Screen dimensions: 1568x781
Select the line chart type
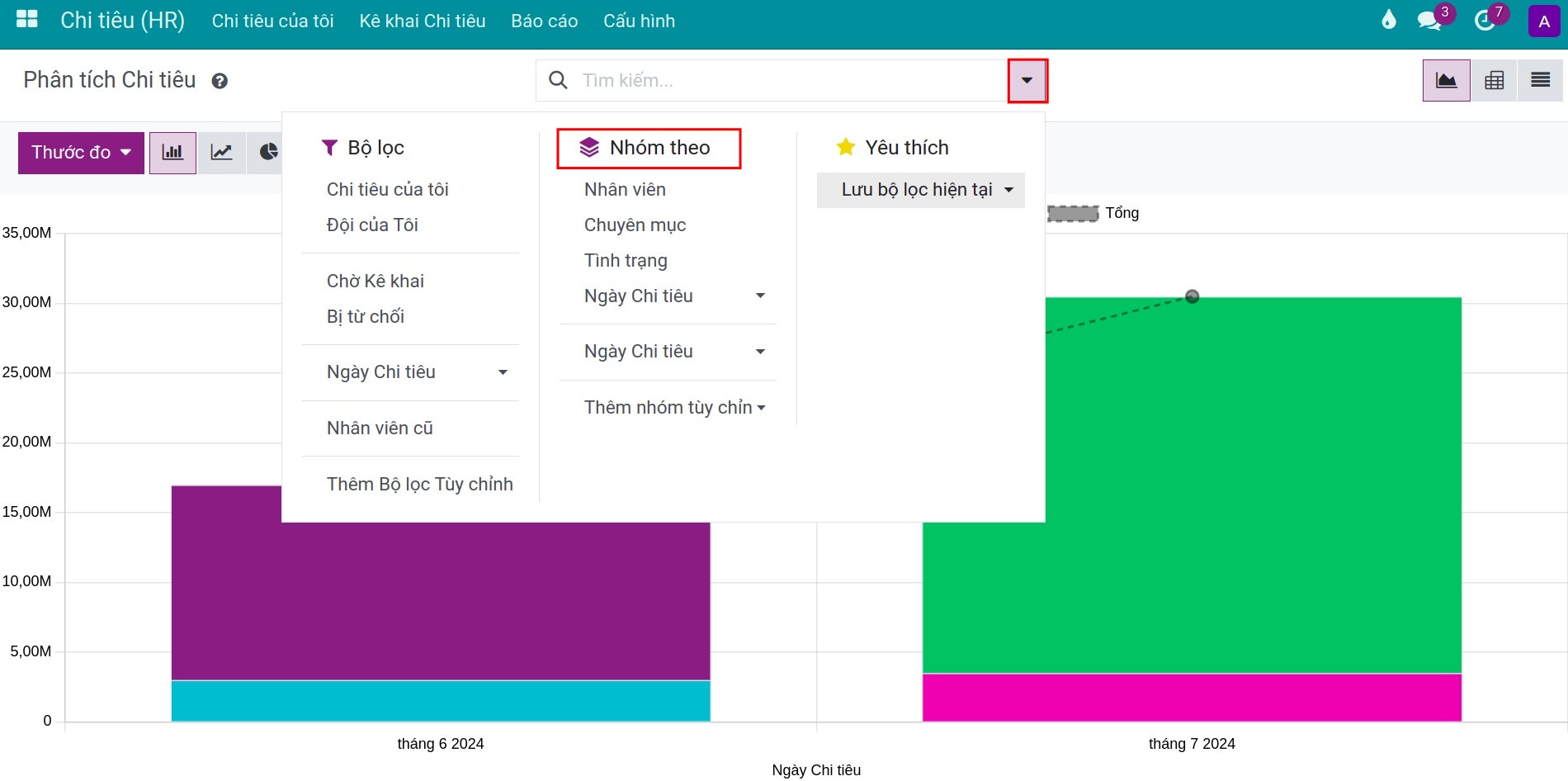221,153
